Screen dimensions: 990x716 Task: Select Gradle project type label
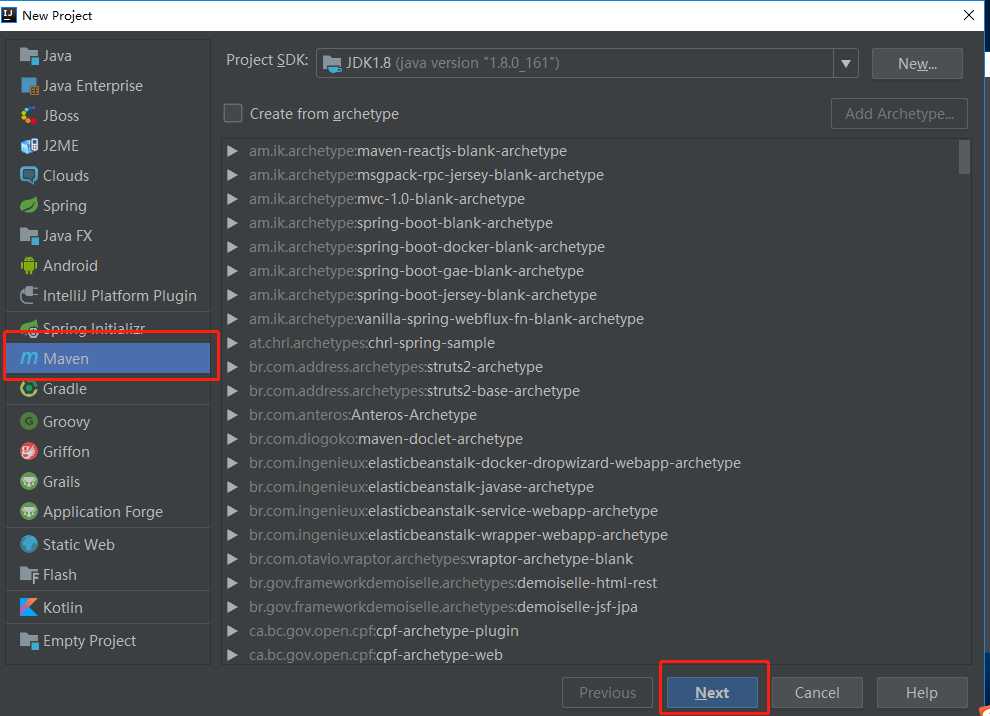(x=65, y=389)
